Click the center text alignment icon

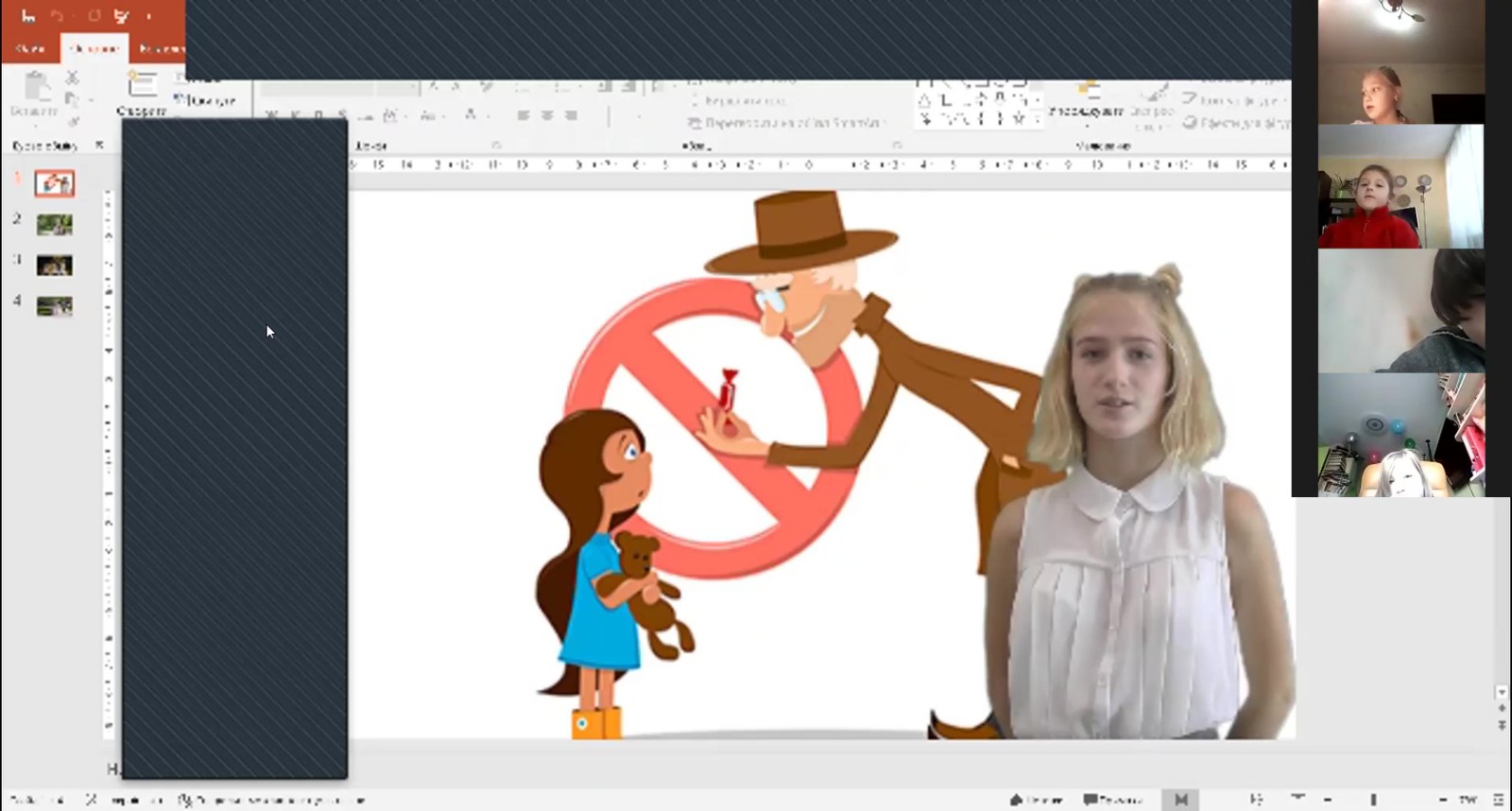pos(546,115)
